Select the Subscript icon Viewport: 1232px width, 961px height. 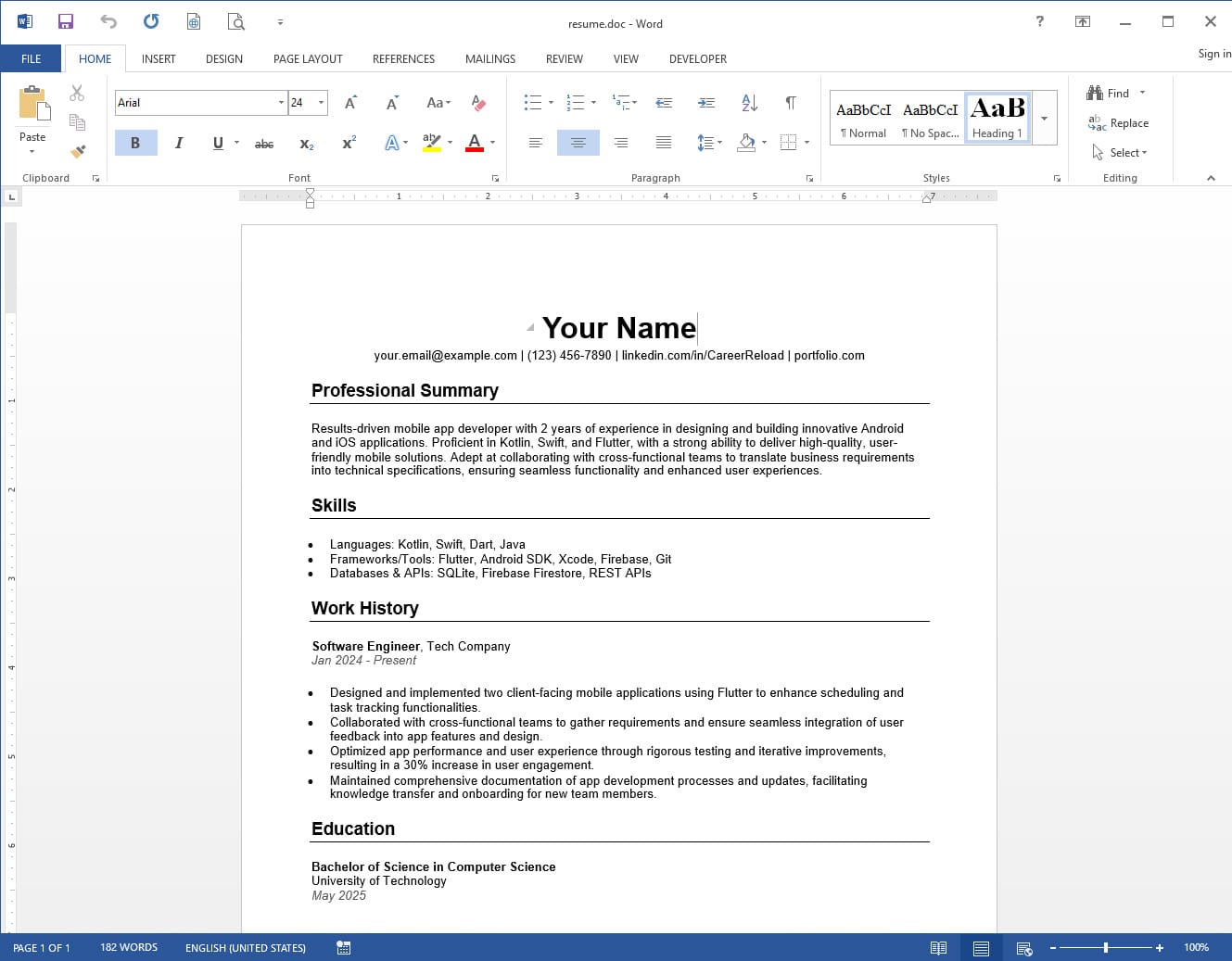point(306,144)
